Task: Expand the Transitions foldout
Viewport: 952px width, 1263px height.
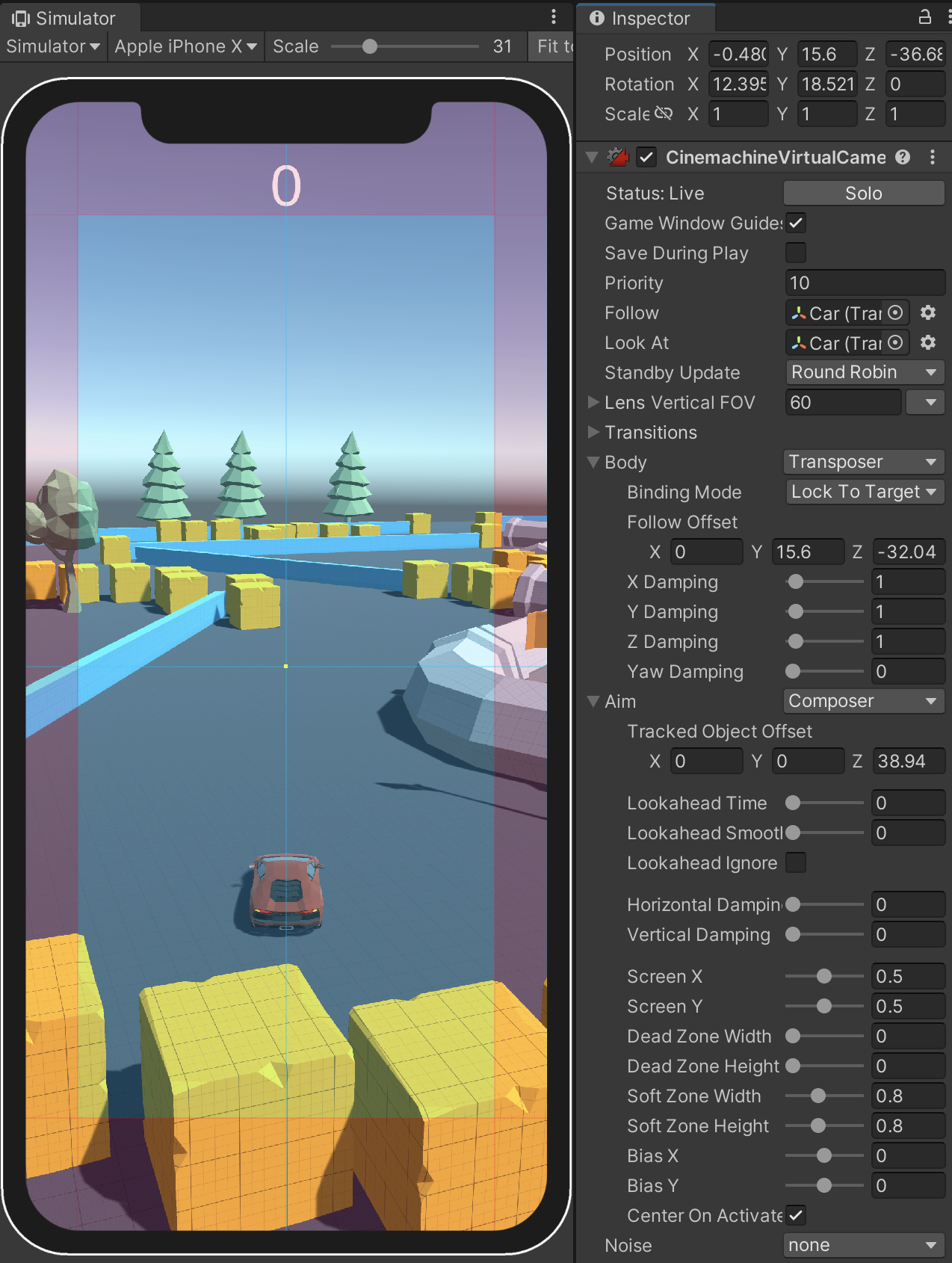Action: [593, 432]
